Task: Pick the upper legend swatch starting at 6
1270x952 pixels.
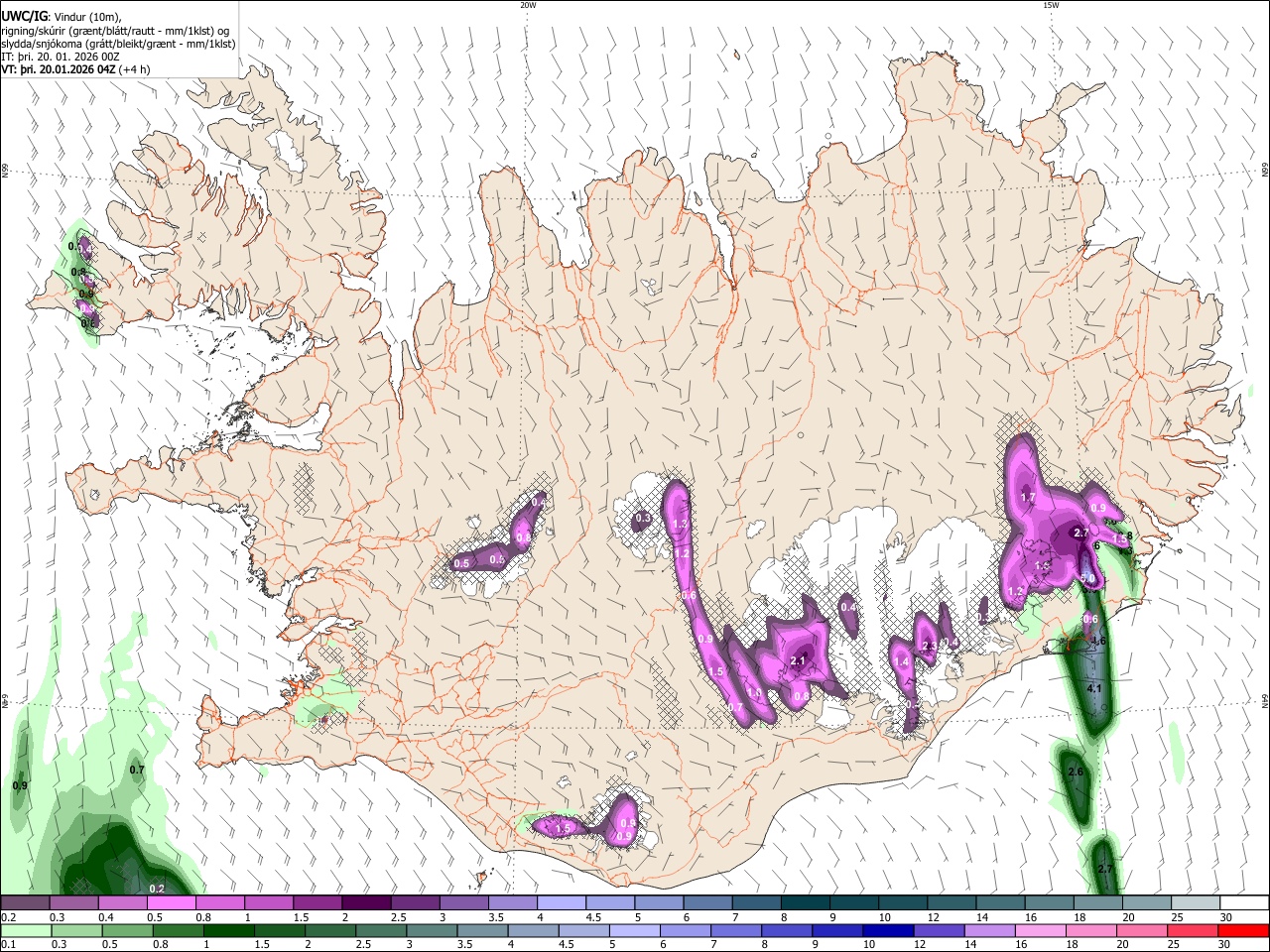Action: (x=708, y=903)
